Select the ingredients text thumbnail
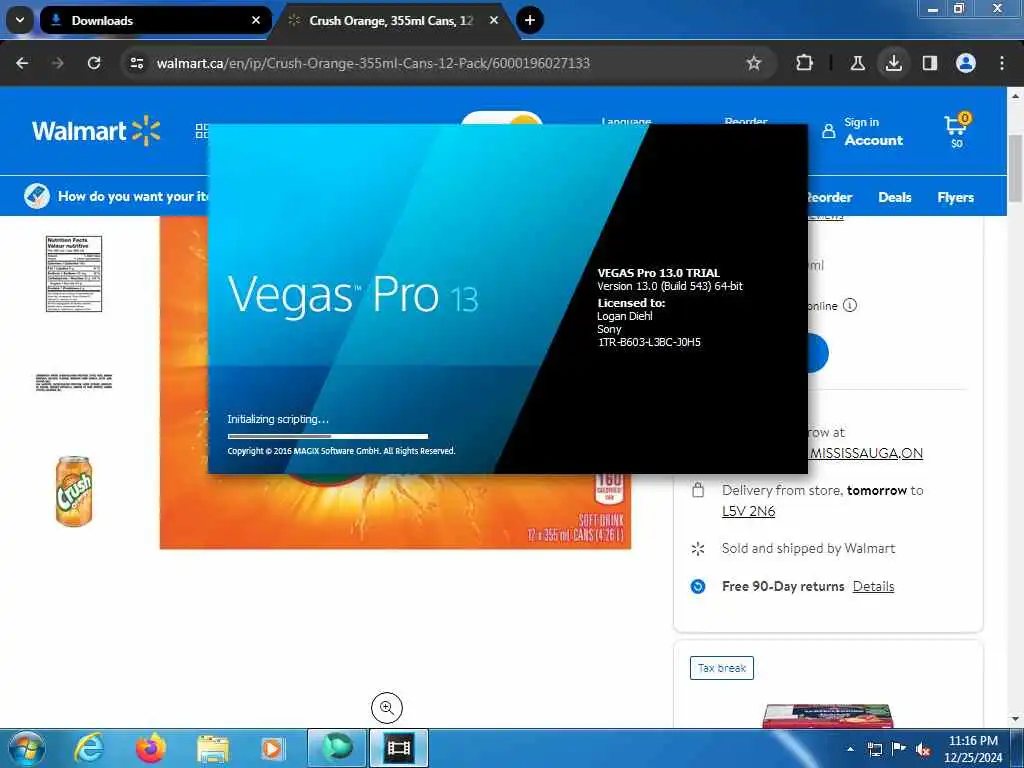Screen dimensions: 1024x768 coord(74,382)
